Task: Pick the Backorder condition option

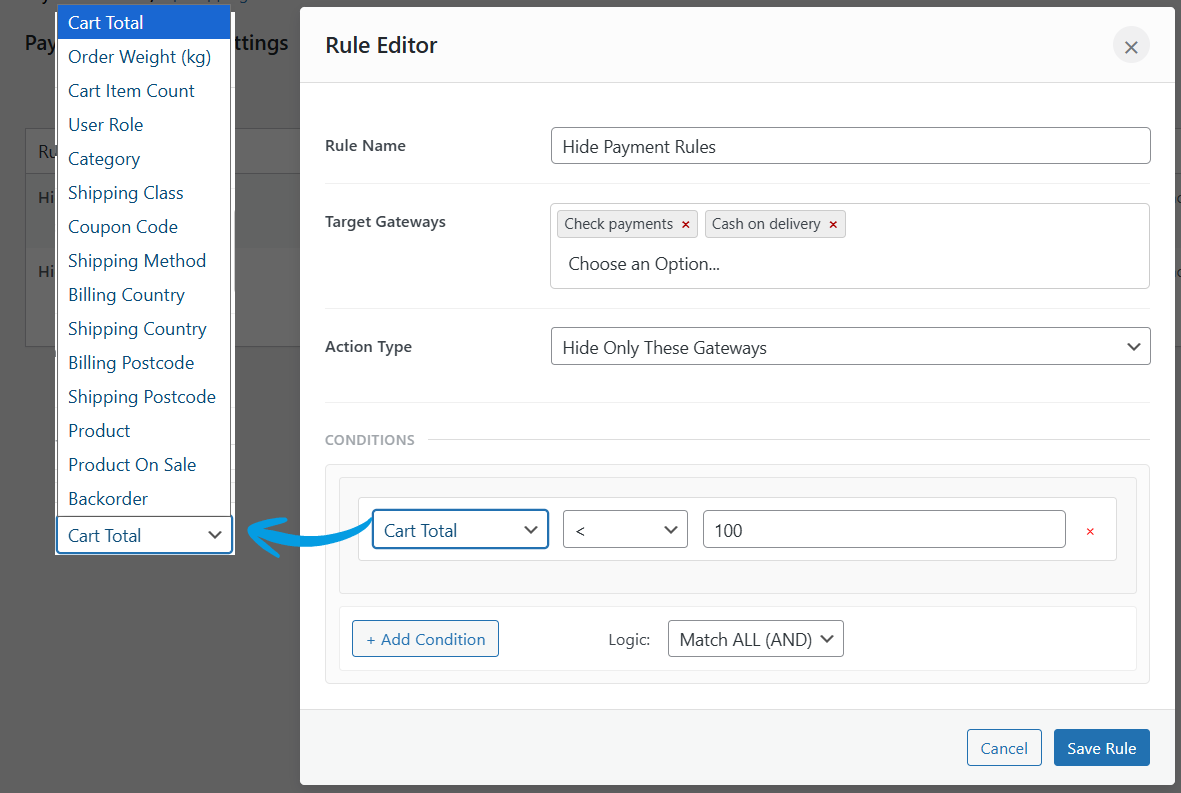Action: pos(108,499)
